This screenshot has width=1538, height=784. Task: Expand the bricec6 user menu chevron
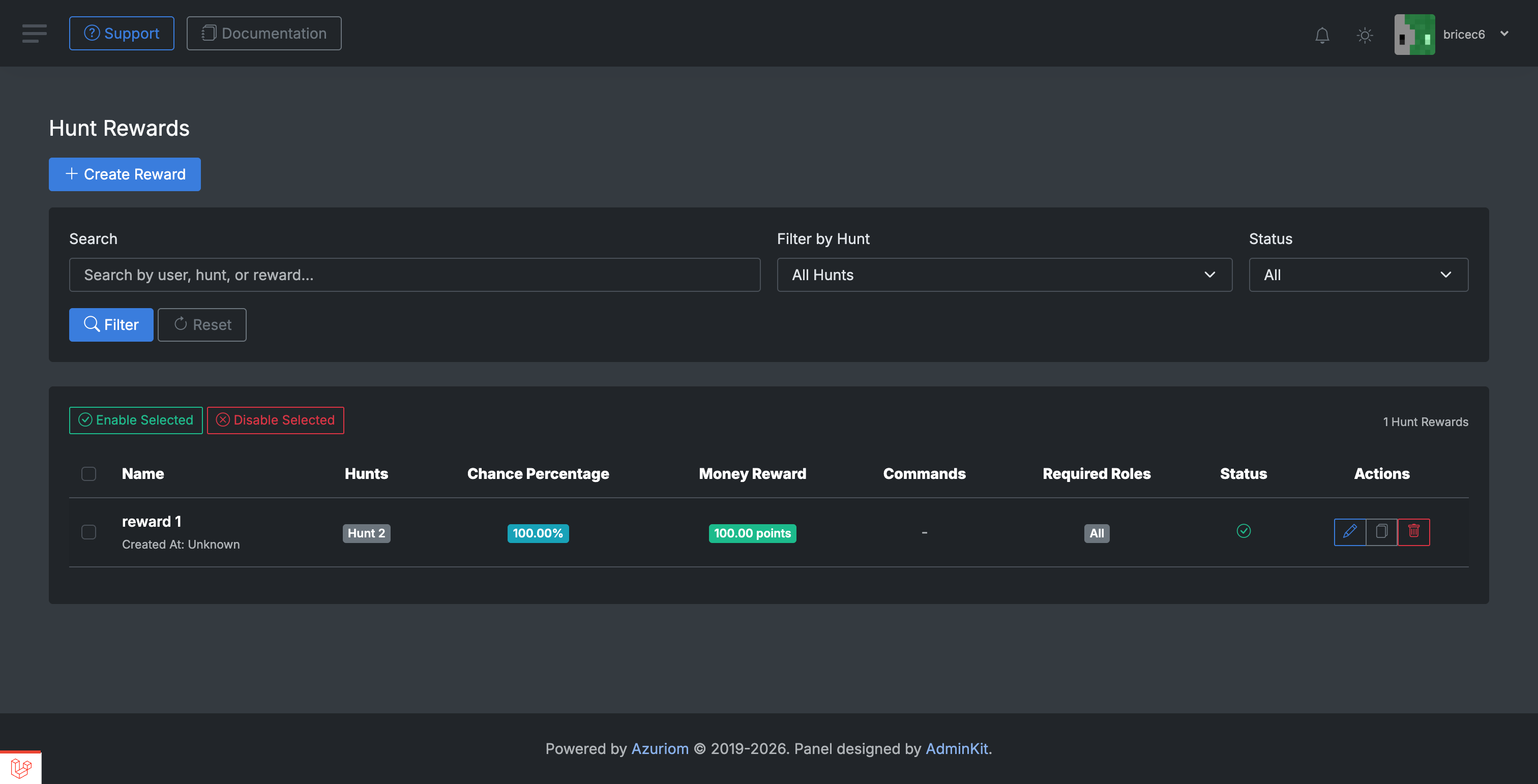coord(1504,34)
